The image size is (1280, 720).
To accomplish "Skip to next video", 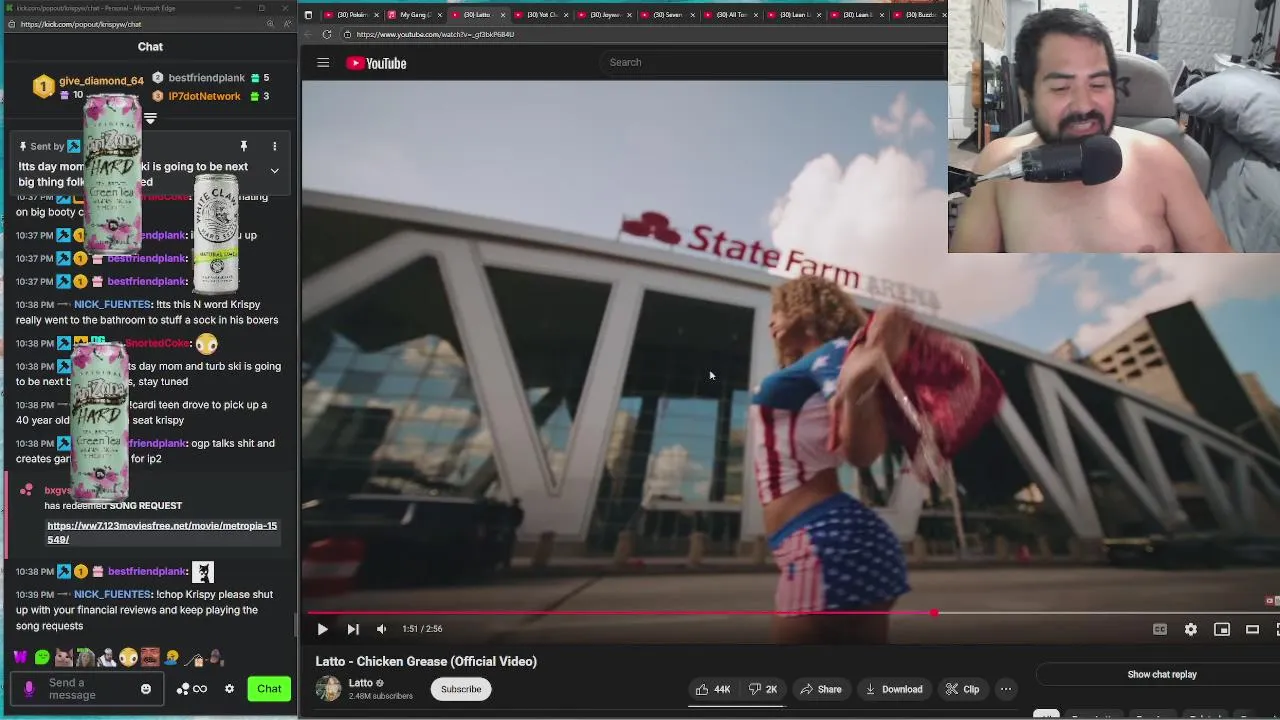I will click(352, 629).
